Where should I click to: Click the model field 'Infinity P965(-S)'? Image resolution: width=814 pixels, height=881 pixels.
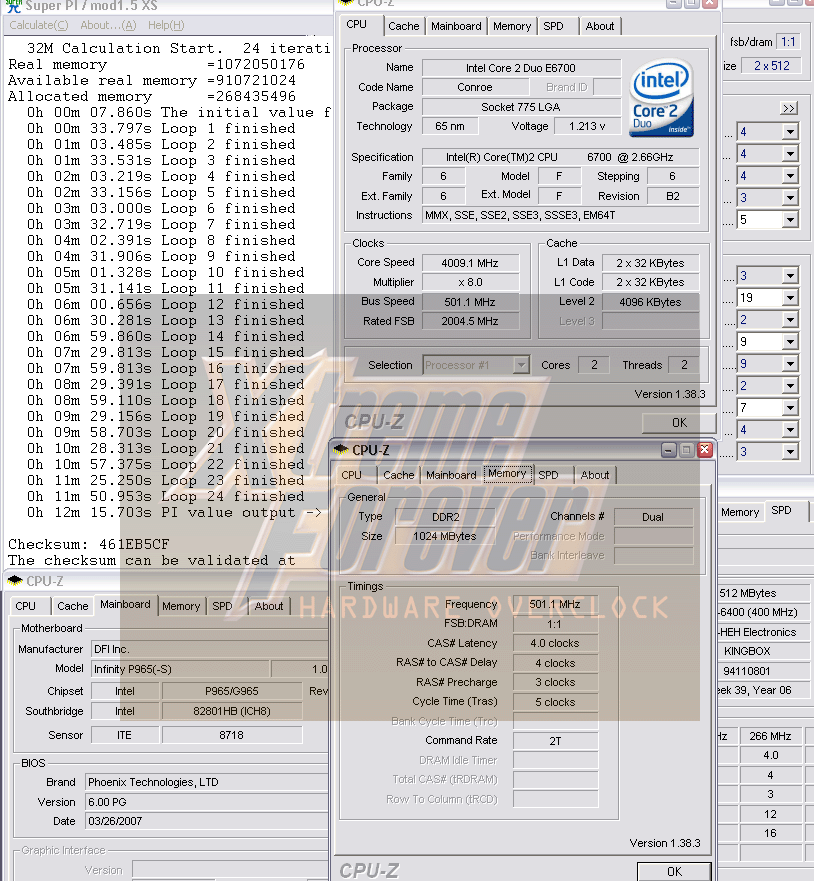click(x=180, y=669)
